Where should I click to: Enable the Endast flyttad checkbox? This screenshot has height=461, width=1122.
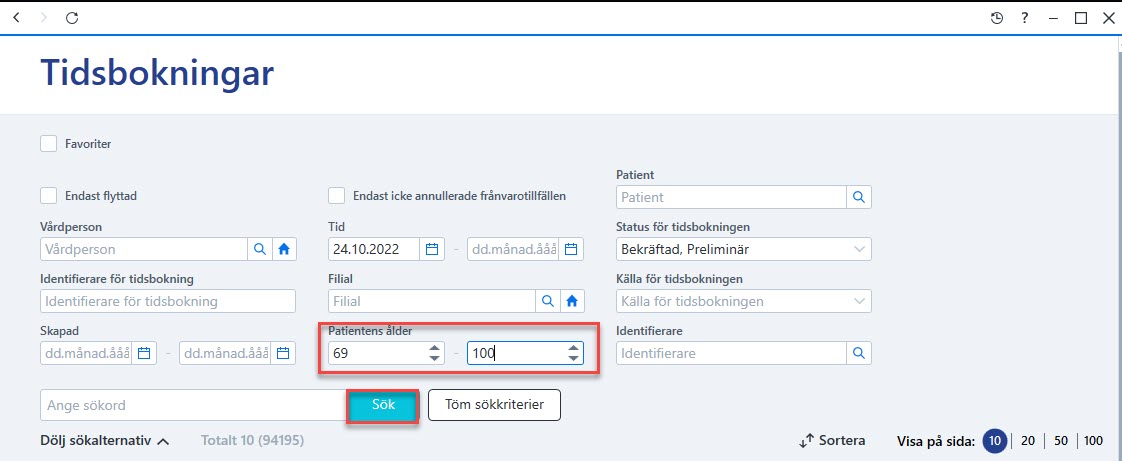tap(49, 195)
